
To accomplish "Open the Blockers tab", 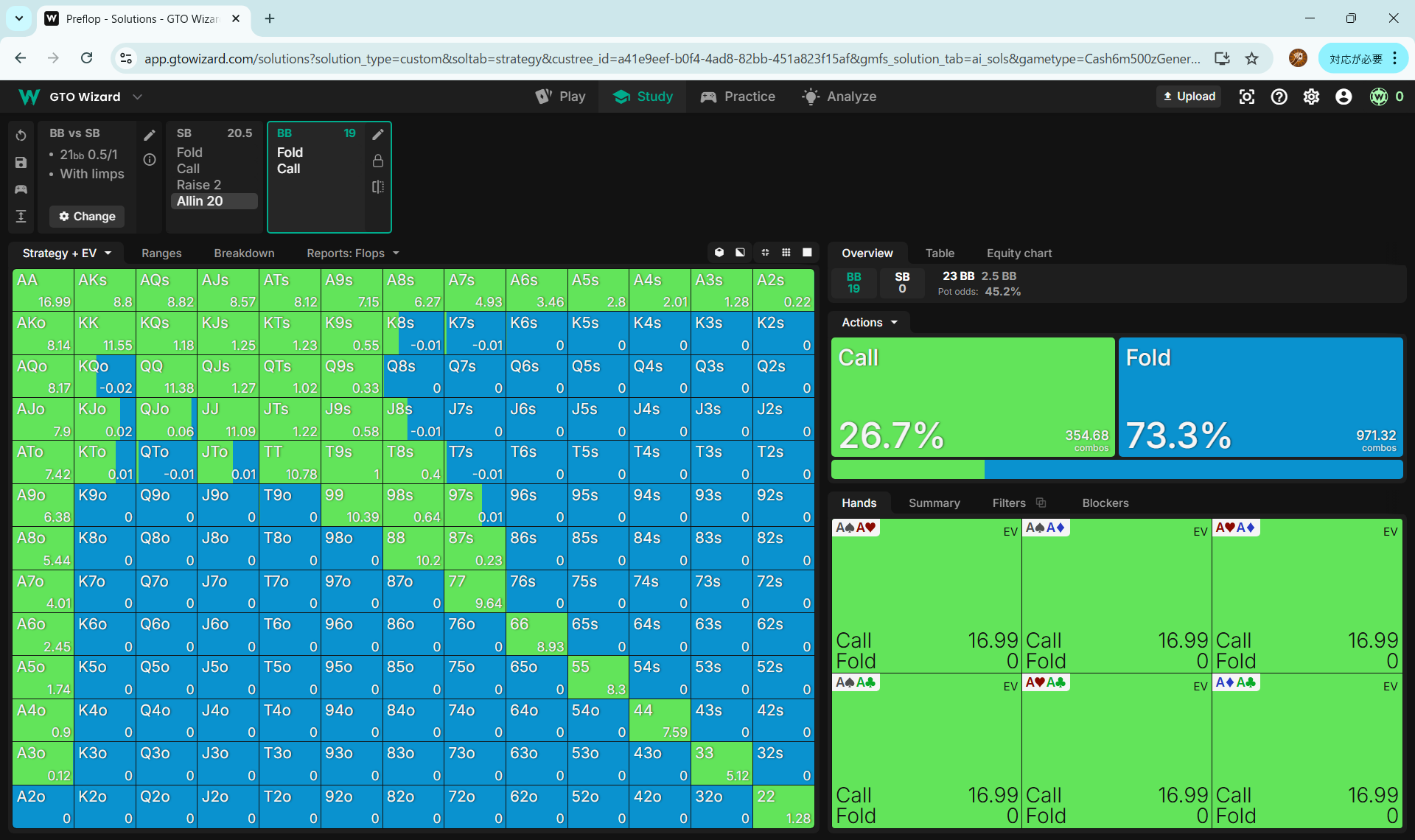I will click(x=1105, y=503).
